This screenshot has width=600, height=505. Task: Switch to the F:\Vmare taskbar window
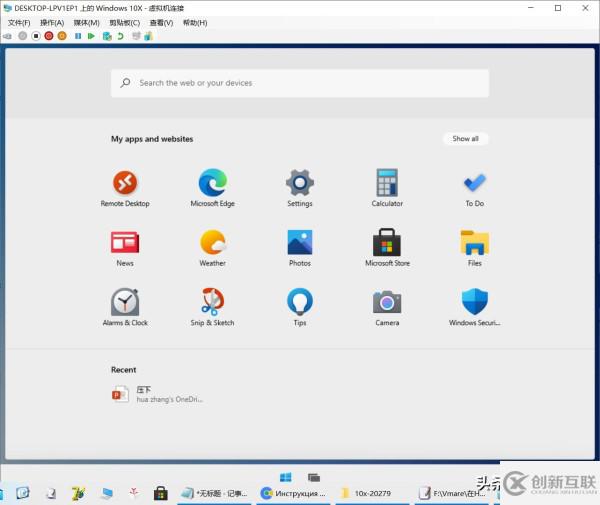452,494
